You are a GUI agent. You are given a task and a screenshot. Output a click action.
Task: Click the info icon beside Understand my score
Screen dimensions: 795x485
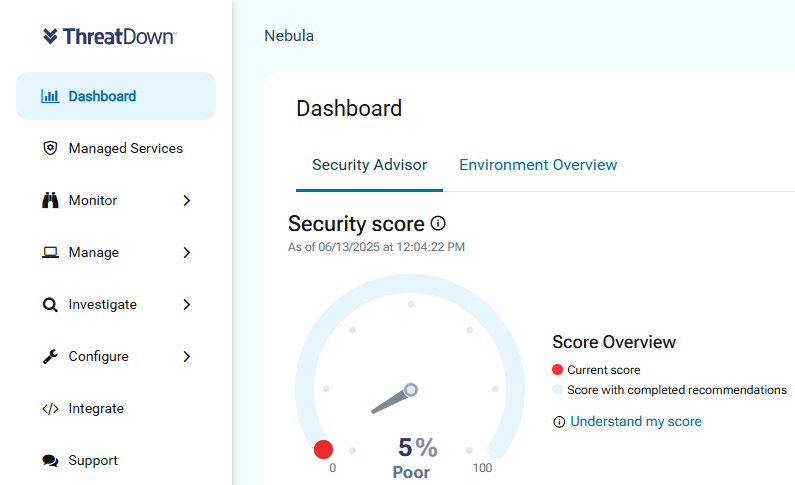[x=559, y=422]
